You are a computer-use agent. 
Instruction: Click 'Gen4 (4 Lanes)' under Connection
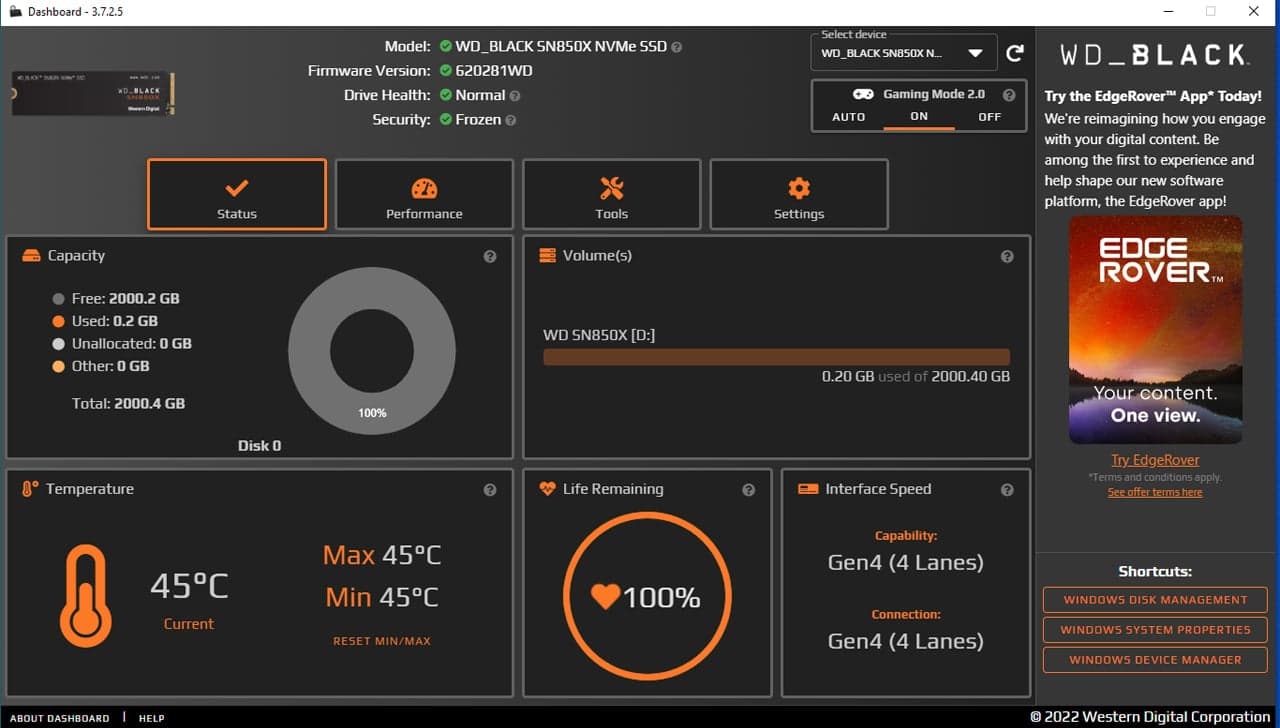click(x=906, y=641)
